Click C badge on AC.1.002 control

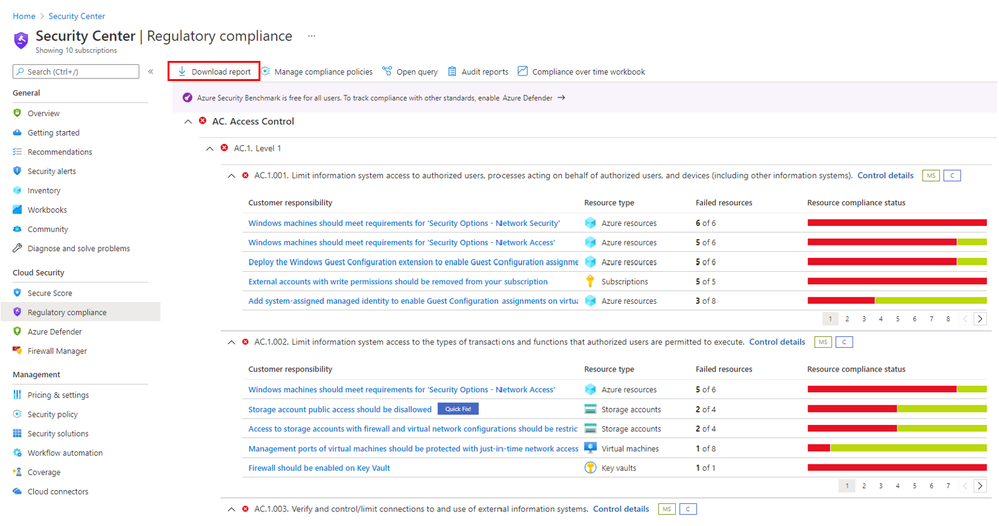(844, 343)
